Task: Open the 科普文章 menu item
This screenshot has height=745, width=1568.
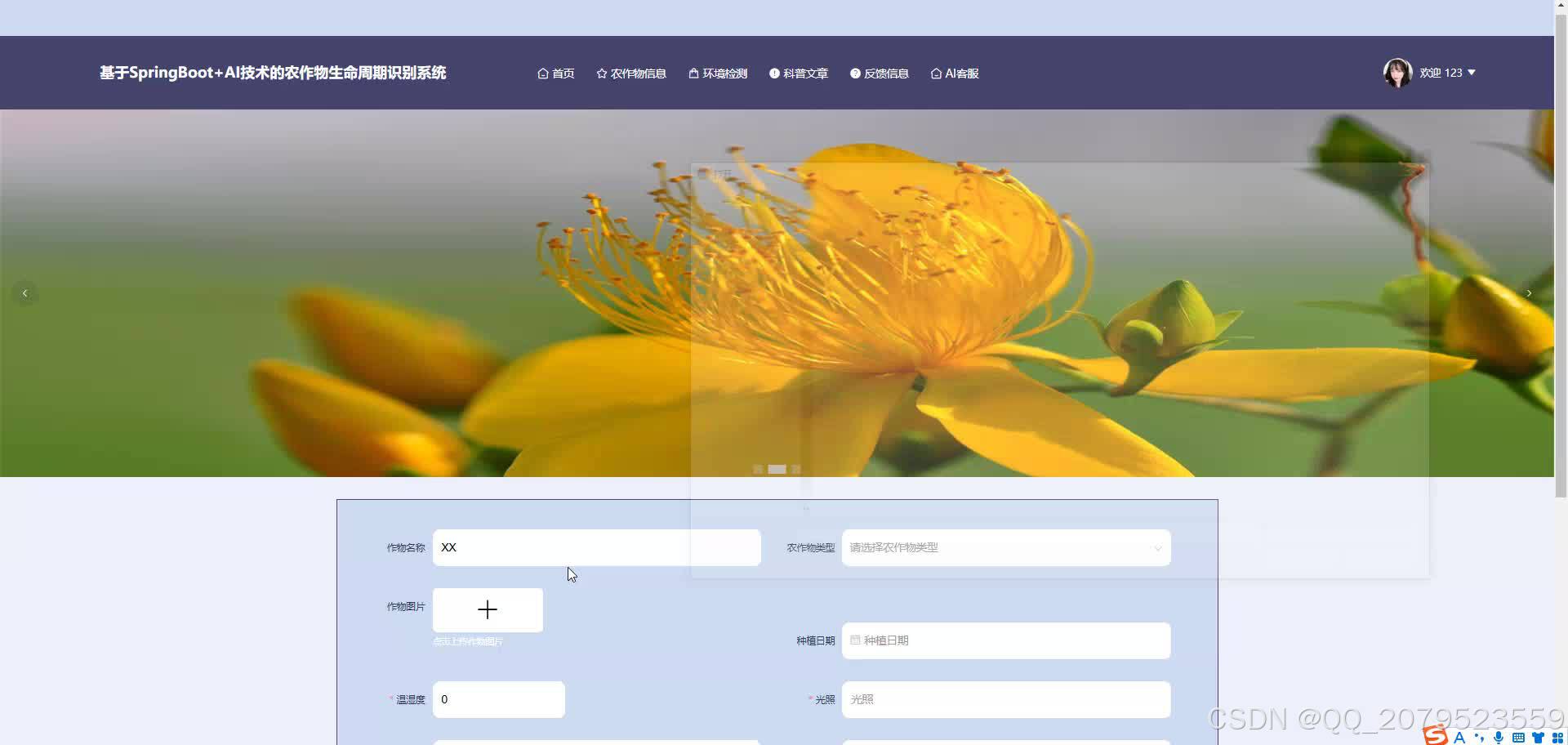Action: tap(799, 73)
